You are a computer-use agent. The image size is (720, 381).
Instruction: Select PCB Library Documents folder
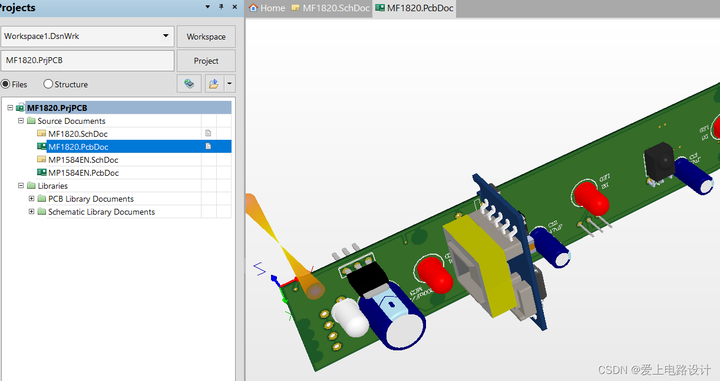[x=91, y=199]
